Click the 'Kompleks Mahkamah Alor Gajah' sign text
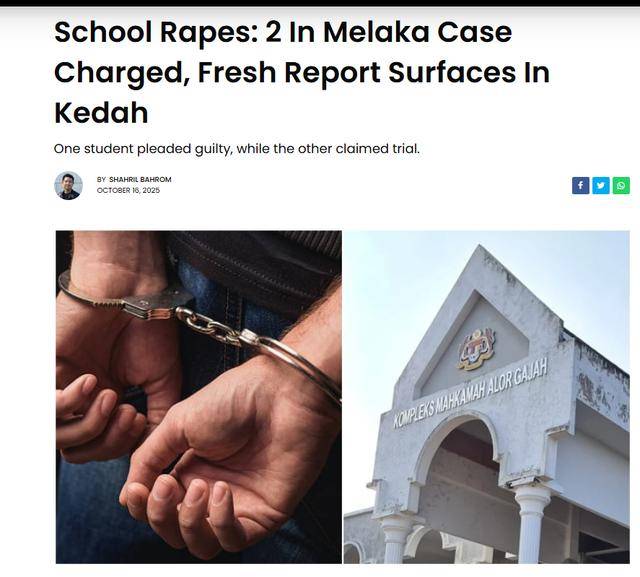This screenshot has width=640, height=577. coord(470,393)
